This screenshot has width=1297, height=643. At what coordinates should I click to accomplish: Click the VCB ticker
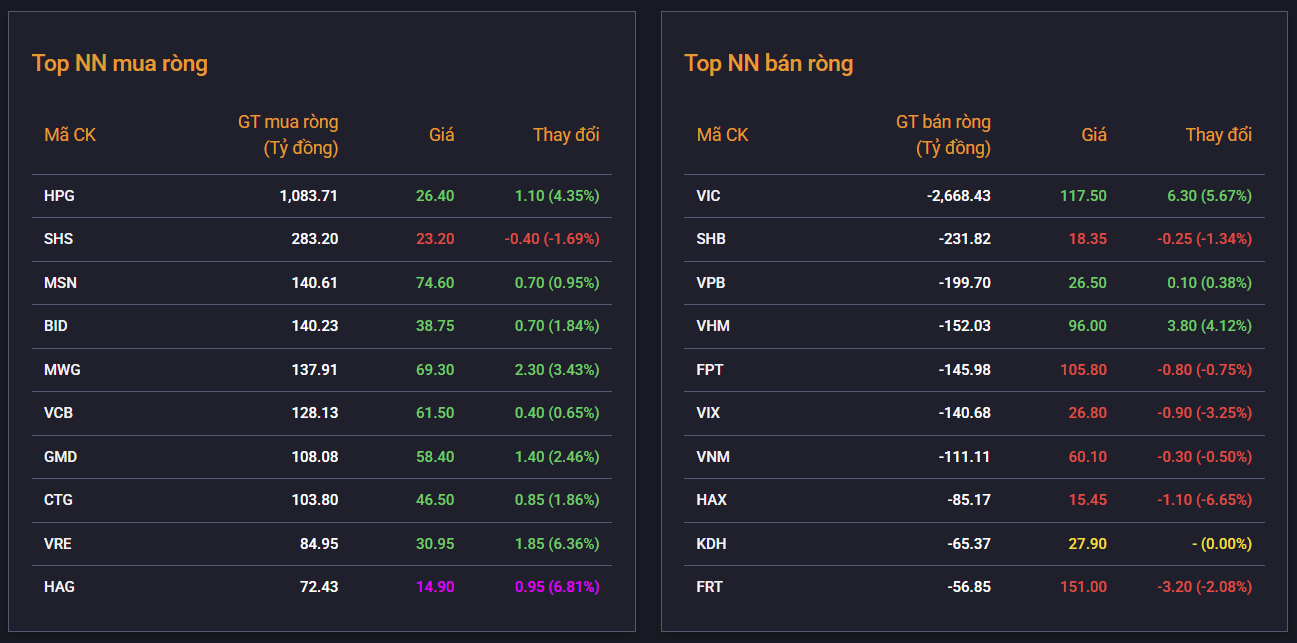pyautogui.click(x=58, y=412)
